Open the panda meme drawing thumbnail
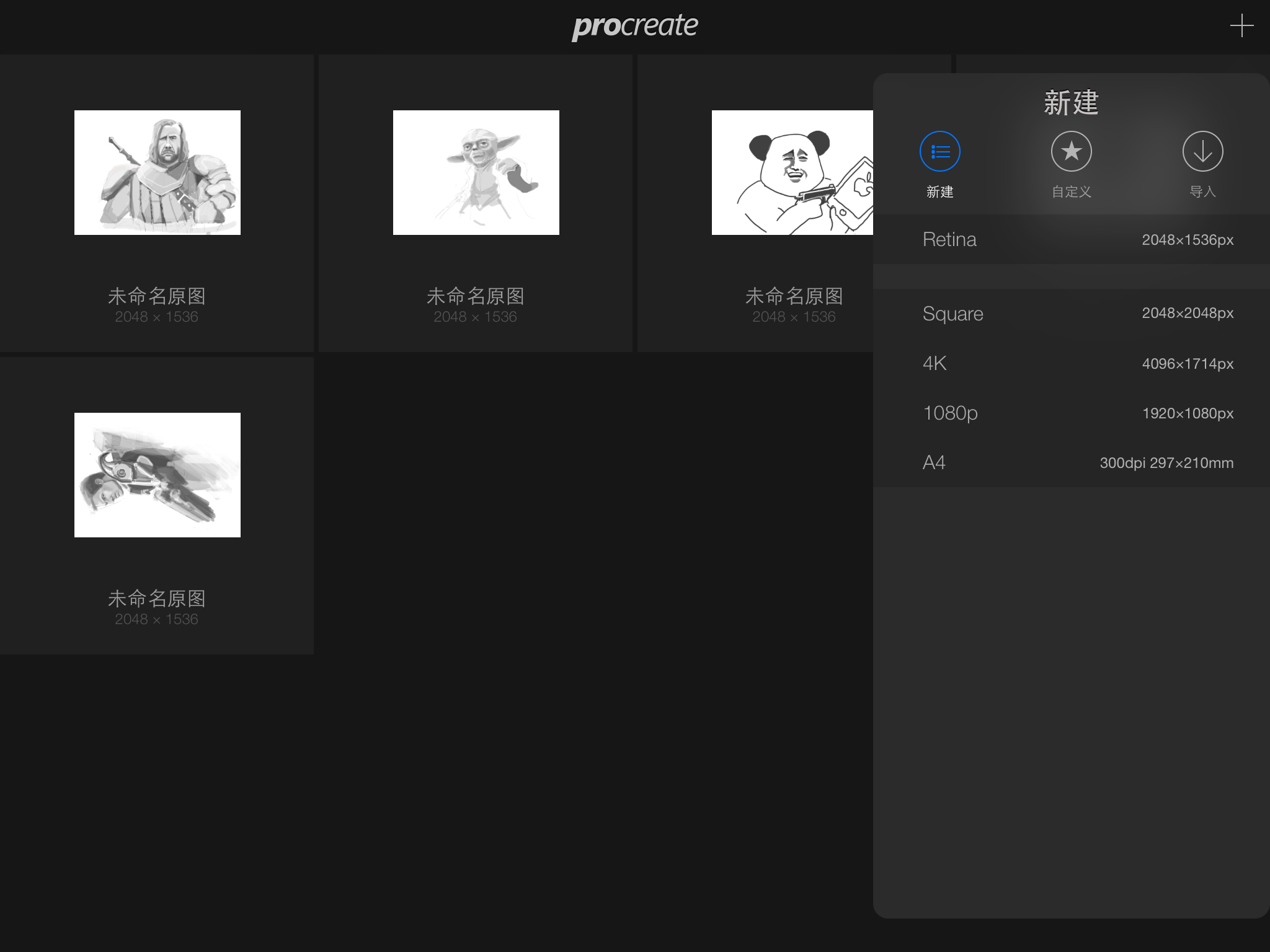1270x952 pixels. click(x=792, y=172)
